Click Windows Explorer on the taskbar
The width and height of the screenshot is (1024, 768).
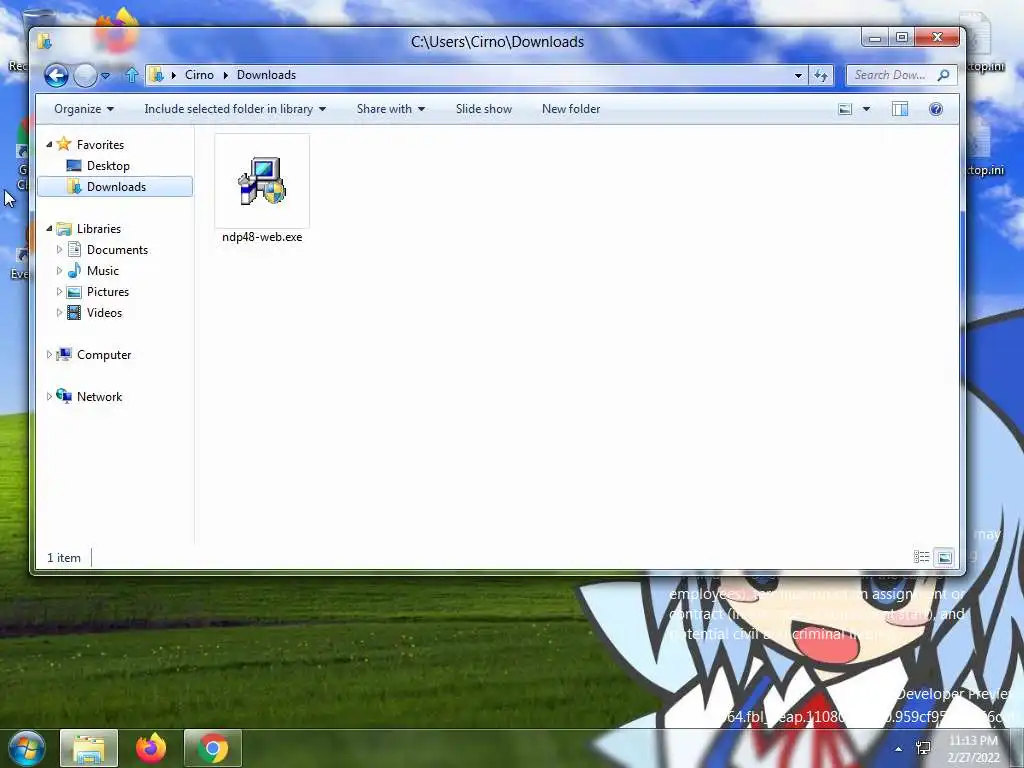pos(89,748)
